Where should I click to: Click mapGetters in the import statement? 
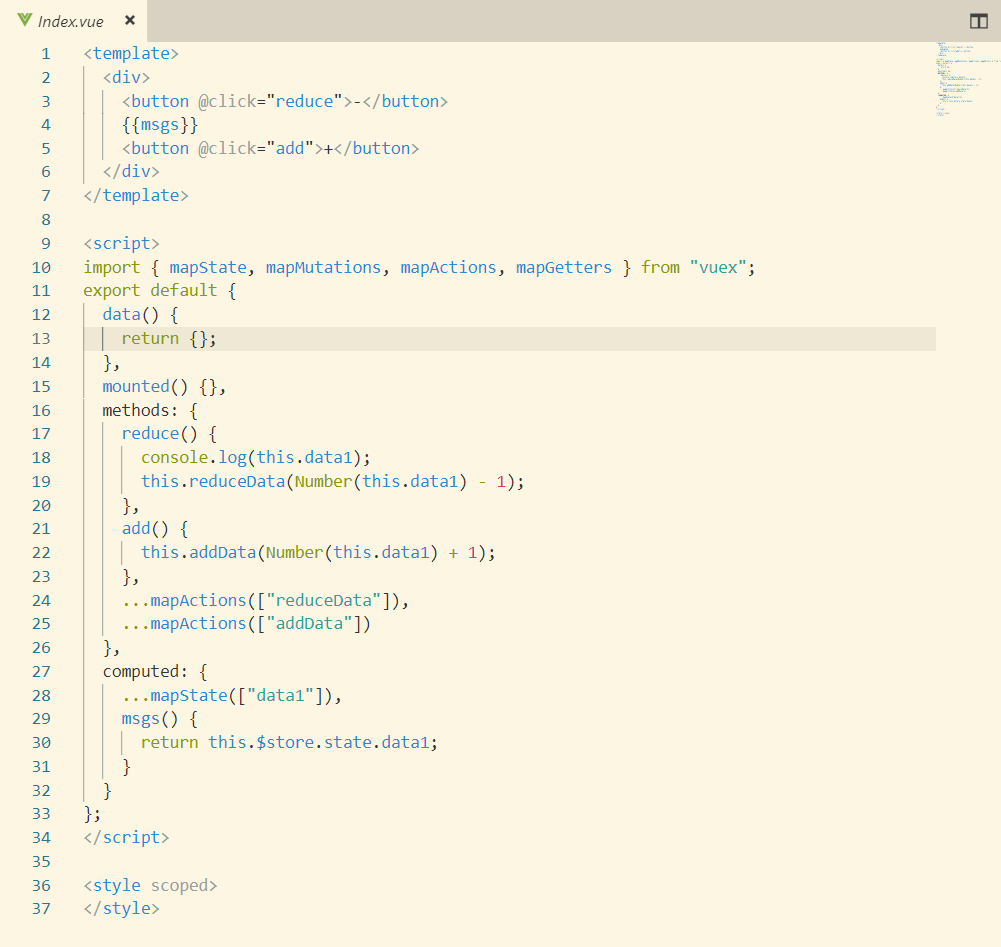pos(564,268)
